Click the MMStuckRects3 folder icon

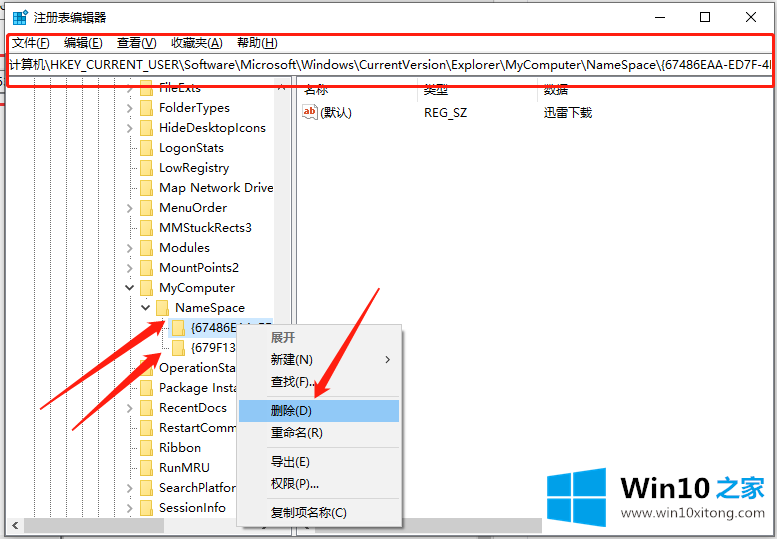147,228
